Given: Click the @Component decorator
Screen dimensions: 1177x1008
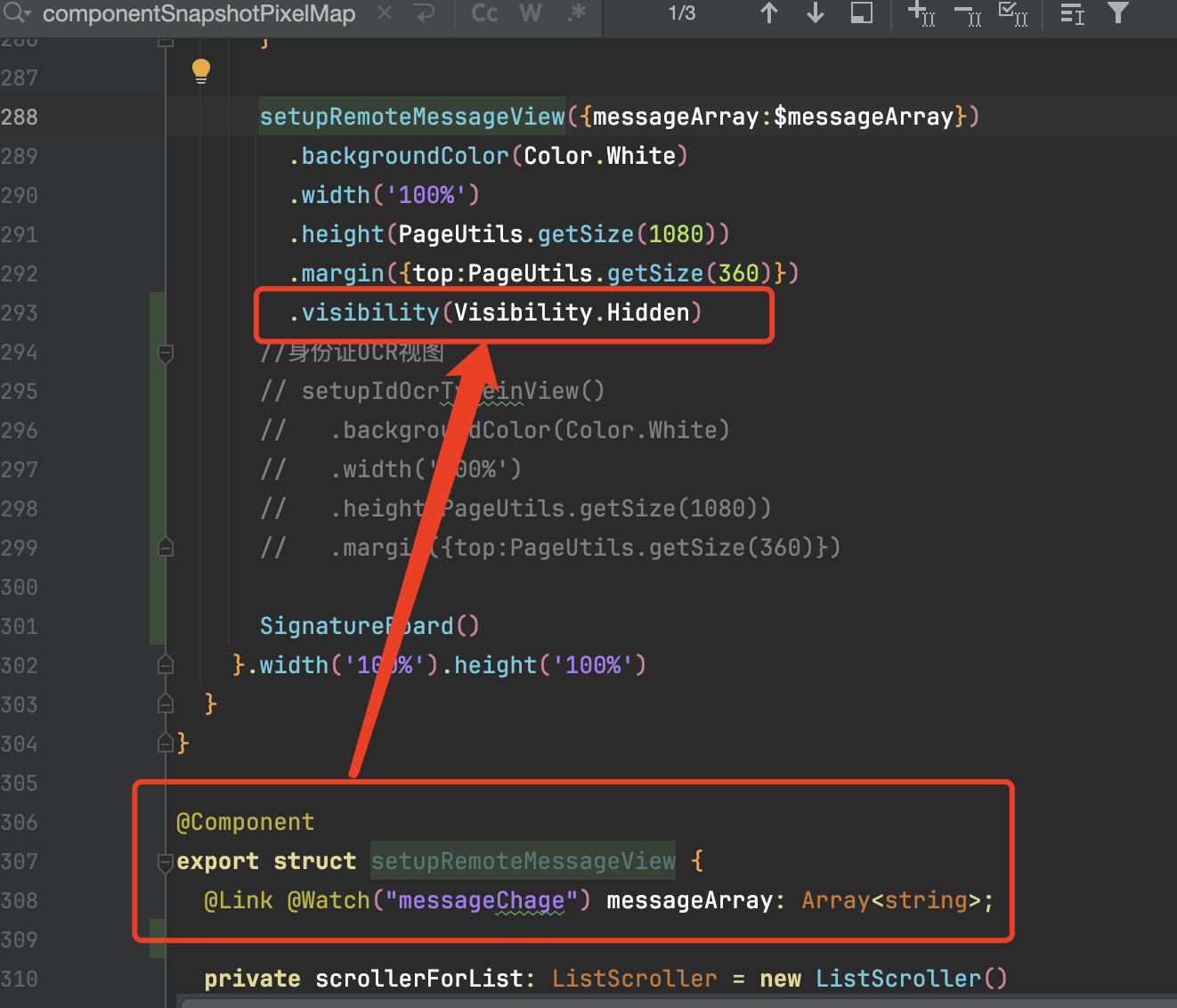Looking at the screenshot, I should [245, 822].
